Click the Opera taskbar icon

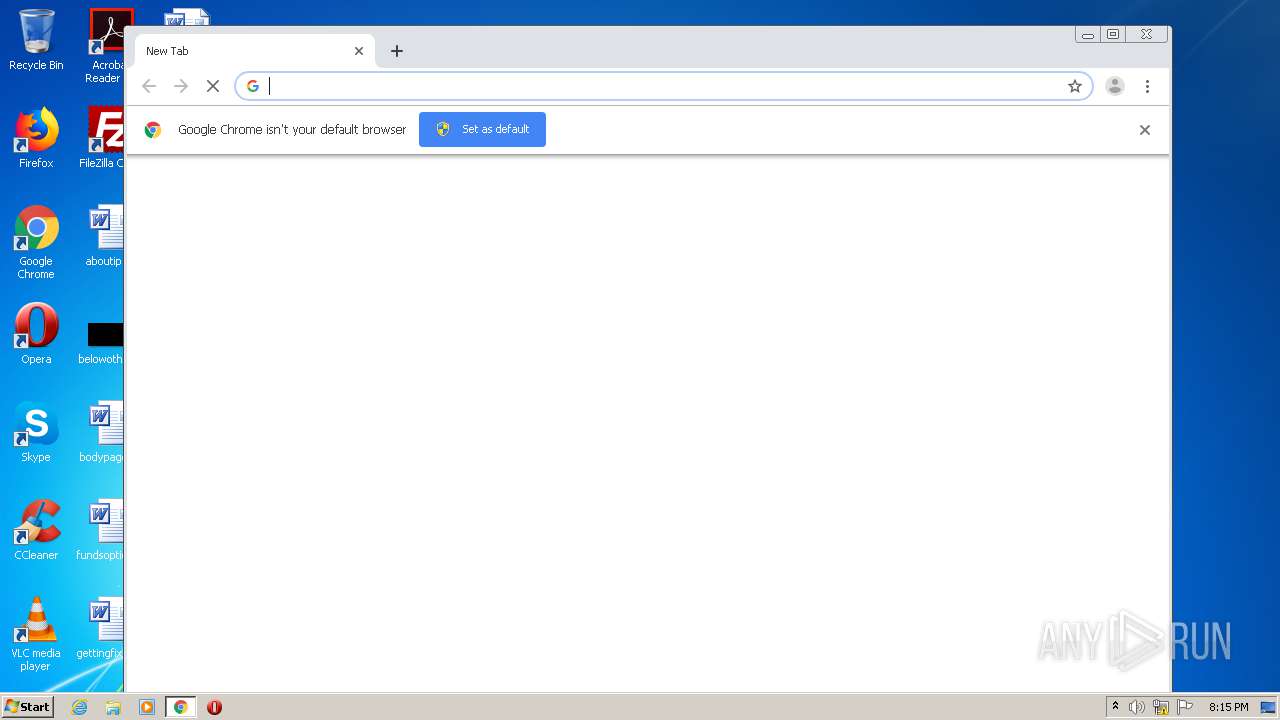coord(214,707)
